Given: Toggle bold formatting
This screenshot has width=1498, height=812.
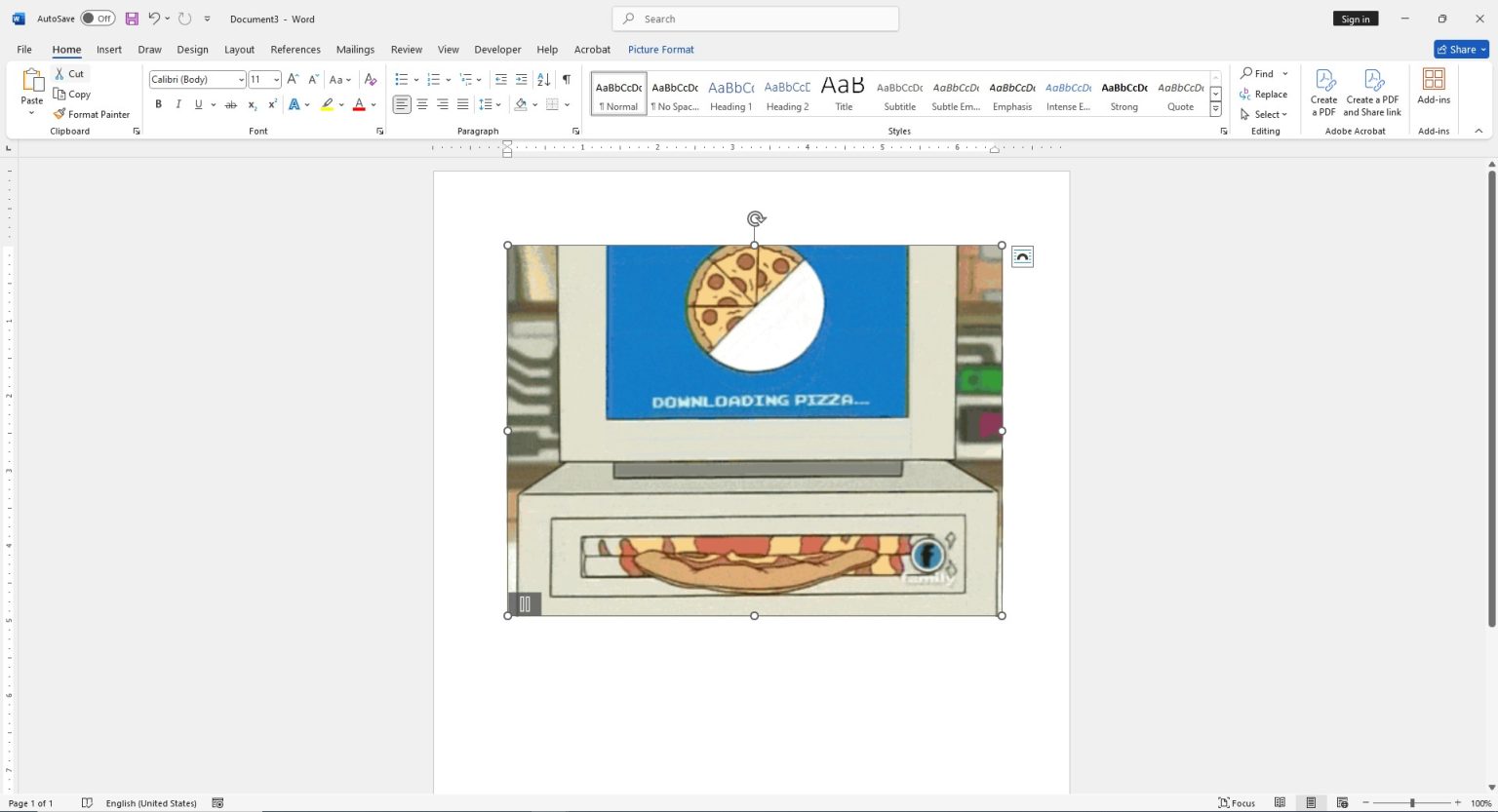Looking at the screenshot, I should click(x=158, y=104).
